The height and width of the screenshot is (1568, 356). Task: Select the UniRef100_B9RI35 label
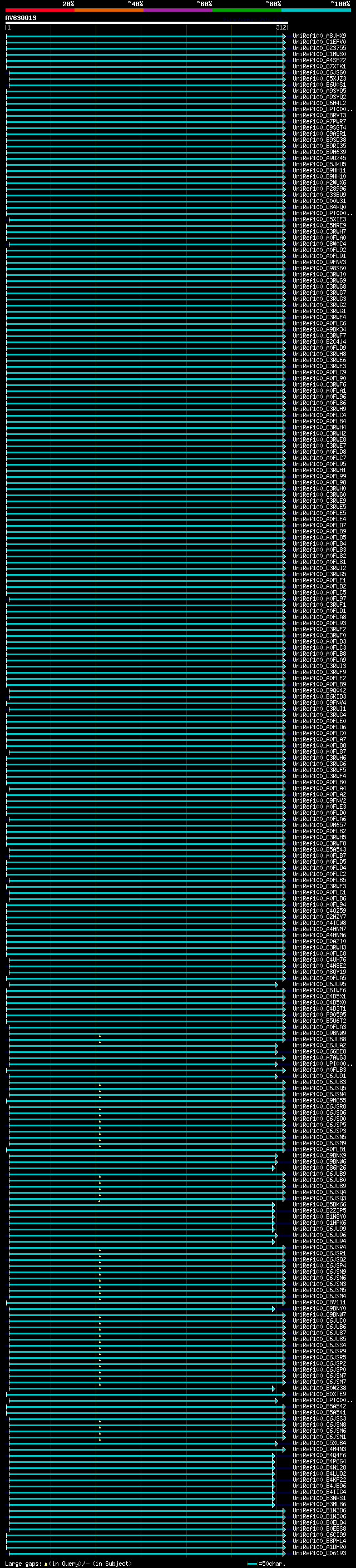(x=319, y=146)
